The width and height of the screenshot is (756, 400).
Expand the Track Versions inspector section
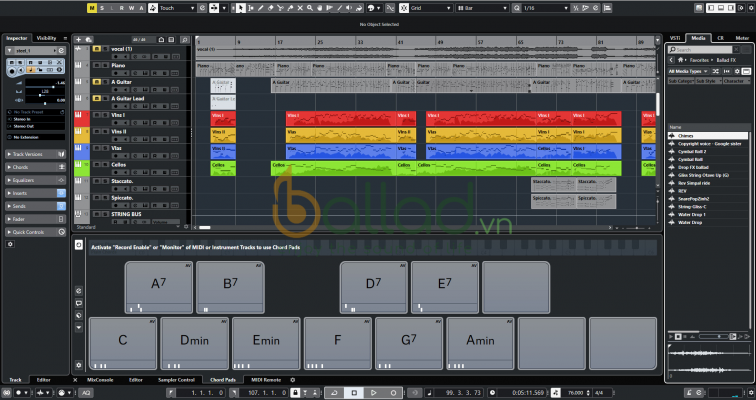[36, 154]
